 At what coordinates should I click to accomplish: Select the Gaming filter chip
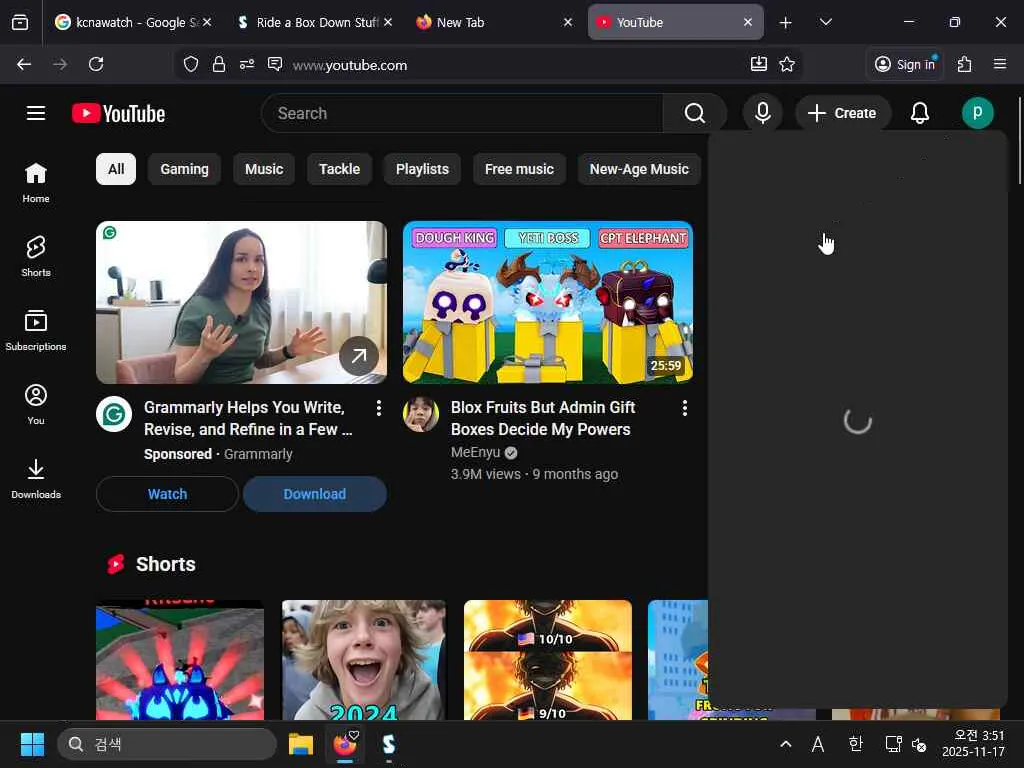click(184, 169)
